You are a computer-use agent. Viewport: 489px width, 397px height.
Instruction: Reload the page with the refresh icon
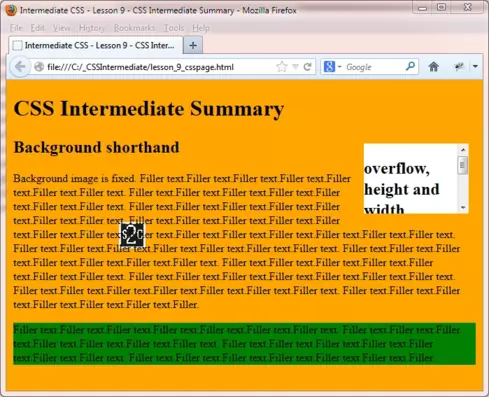307,67
